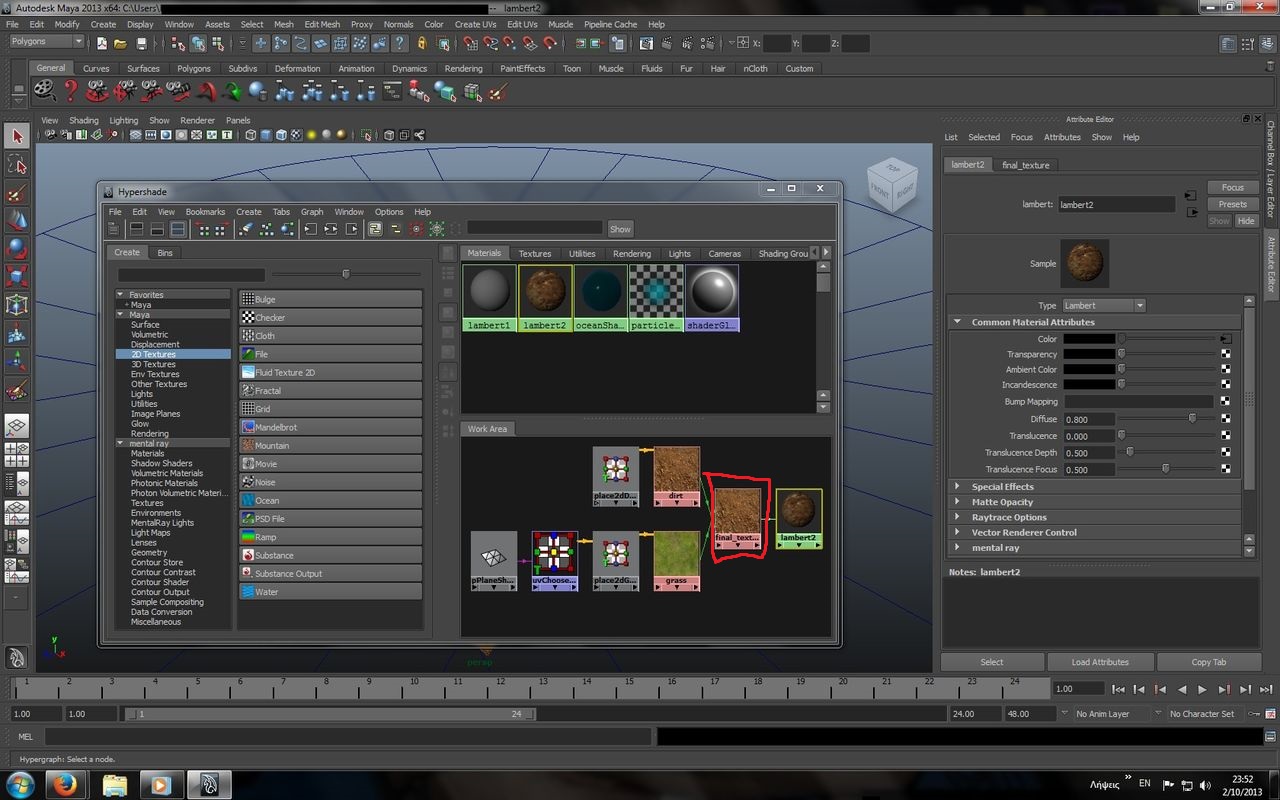Switch to the Textures tab in Hypershade

(535, 254)
